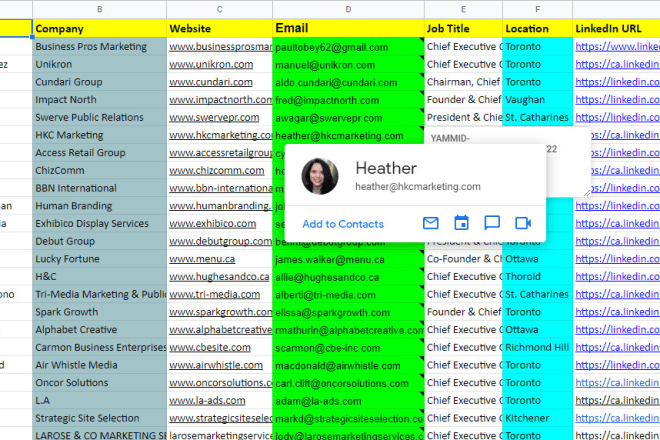The image size is (660, 440).
Task: Select Cundari Group company cell
Action: [99, 82]
